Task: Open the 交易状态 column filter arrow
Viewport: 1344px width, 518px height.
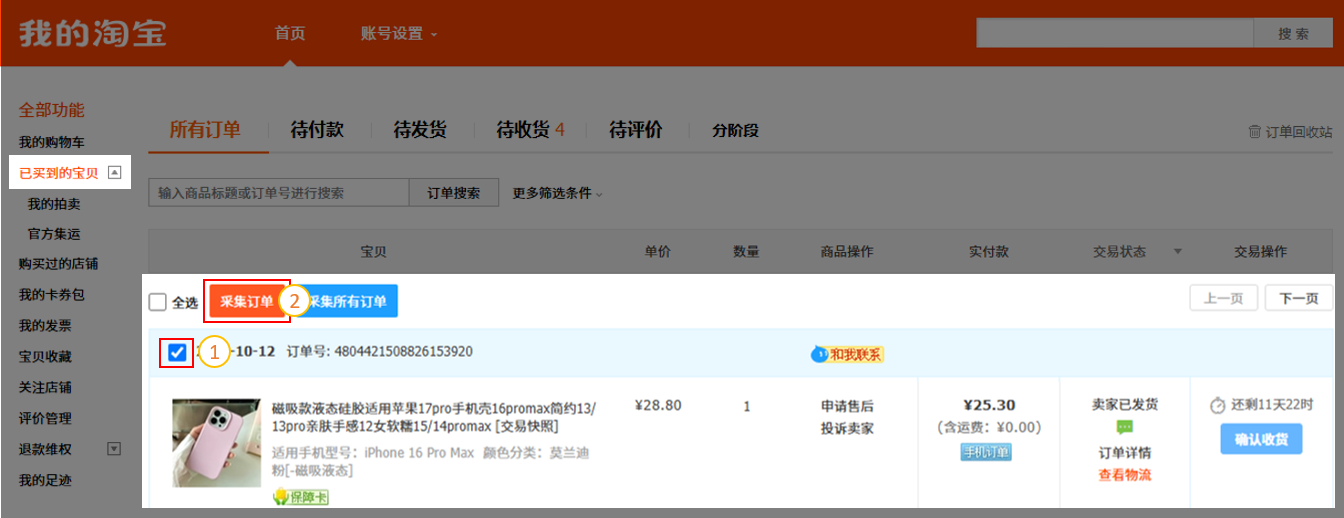Action: (x=1177, y=251)
